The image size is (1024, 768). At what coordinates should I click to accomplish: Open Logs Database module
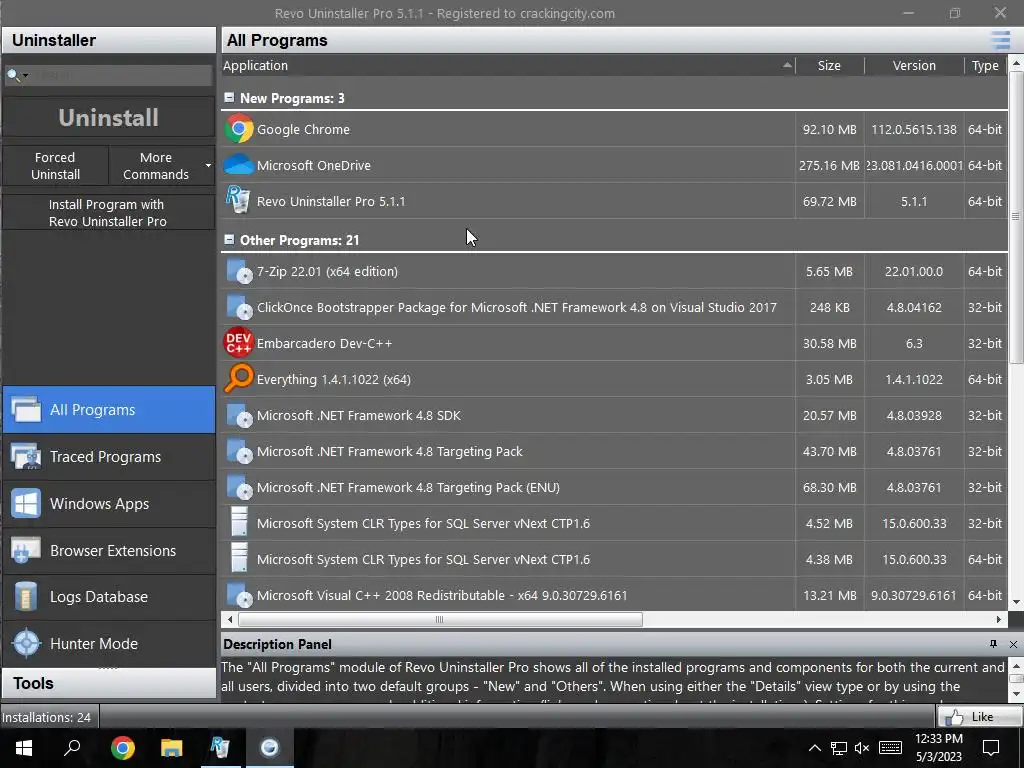pyautogui.click(x=108, y=597)
